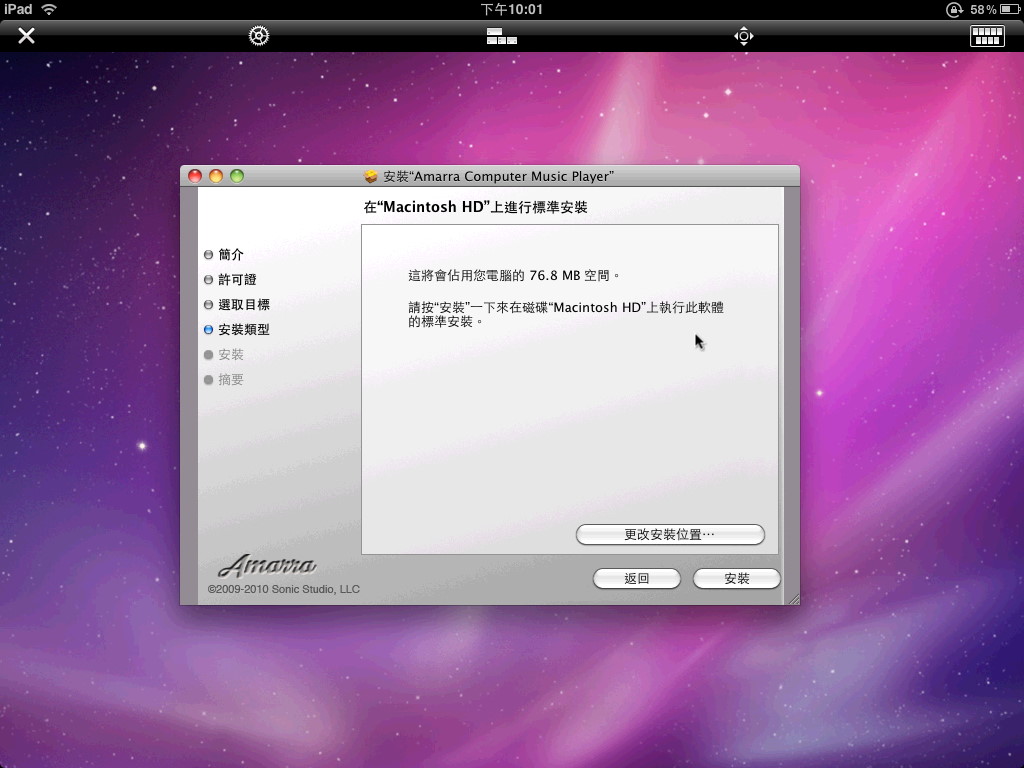The width and height of the screenshot is (1024, 768).
Task: Click the 安裝 install button
Action: click(x=737, y=579)
